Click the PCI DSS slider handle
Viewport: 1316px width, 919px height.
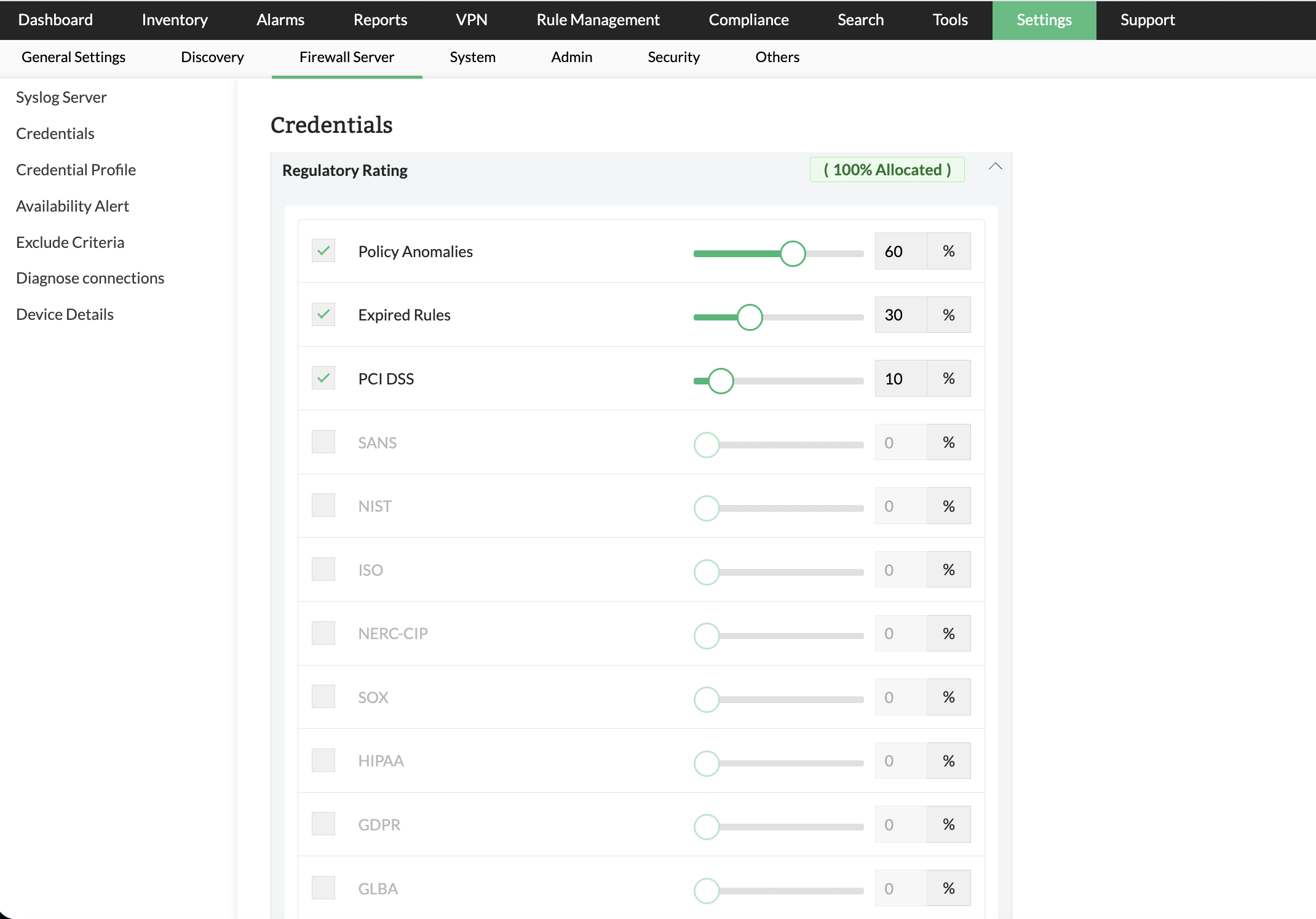(x=721, y=381)
